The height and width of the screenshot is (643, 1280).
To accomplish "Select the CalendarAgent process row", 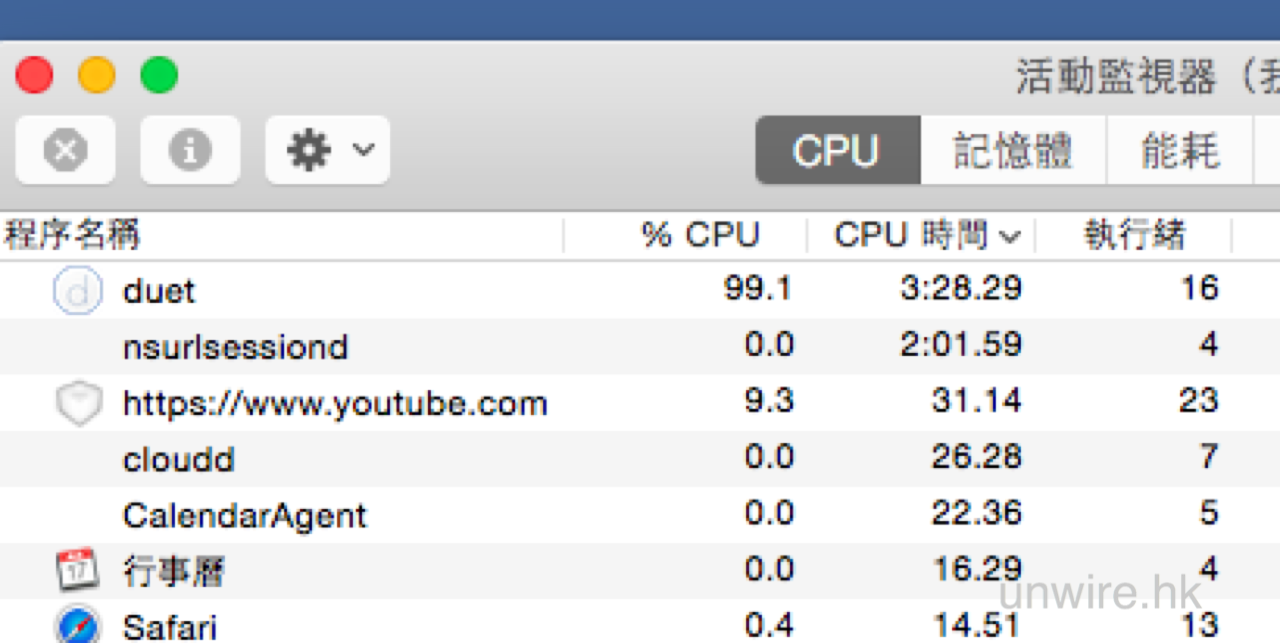I will pos(244,516).
